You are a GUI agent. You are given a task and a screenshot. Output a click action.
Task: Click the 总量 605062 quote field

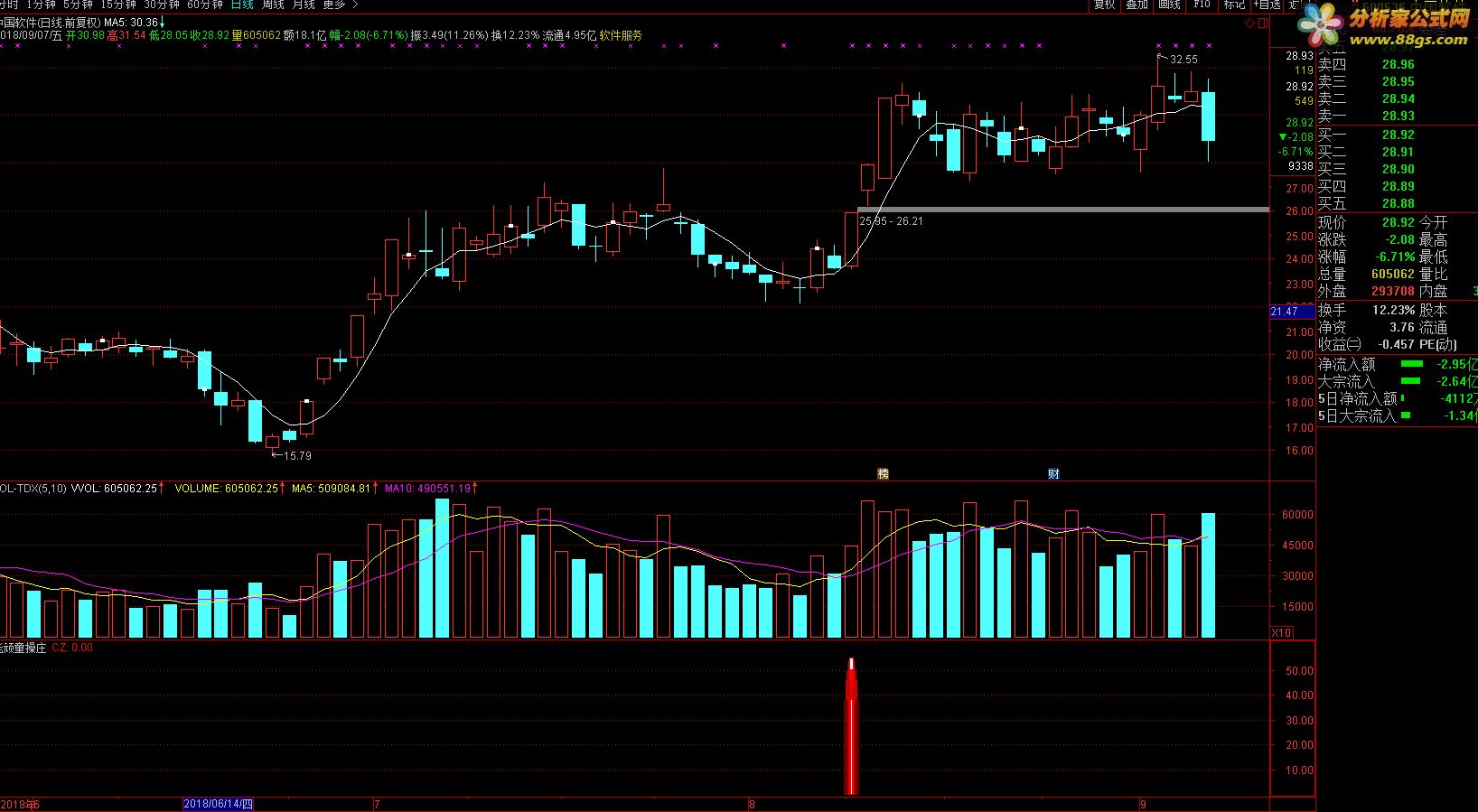click(1366, 275)
